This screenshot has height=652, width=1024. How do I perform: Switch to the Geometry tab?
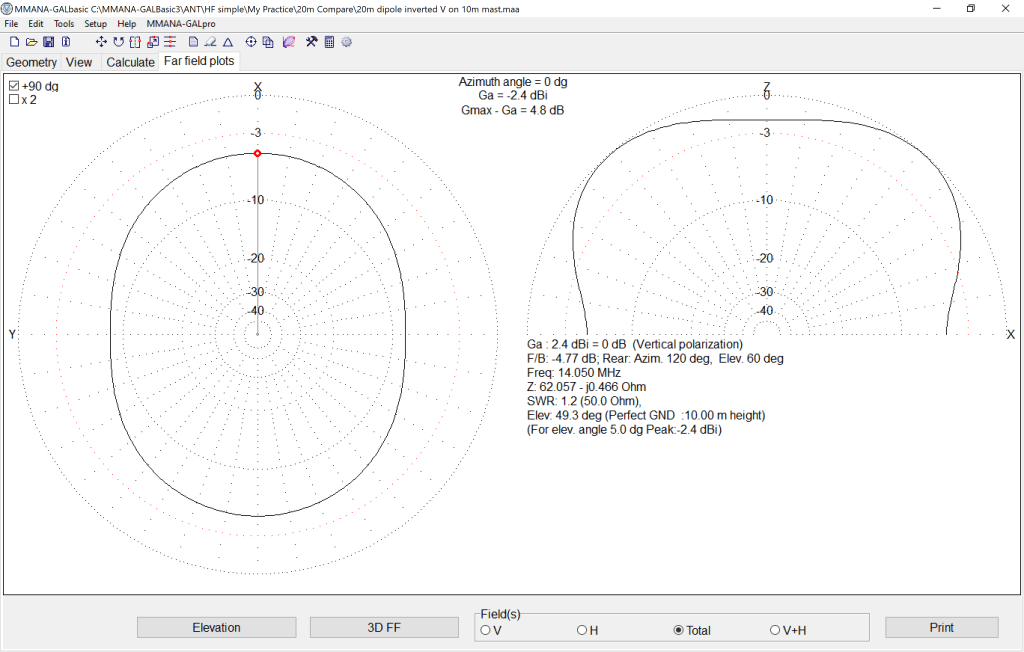32,62
